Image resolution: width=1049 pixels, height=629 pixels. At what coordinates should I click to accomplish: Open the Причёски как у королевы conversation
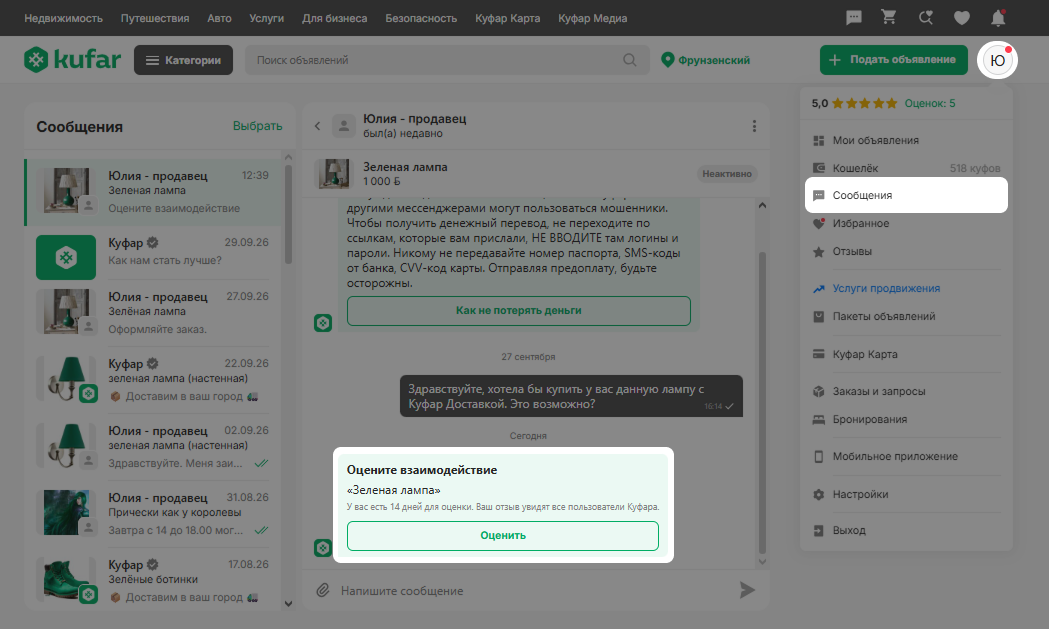[153, 514]
